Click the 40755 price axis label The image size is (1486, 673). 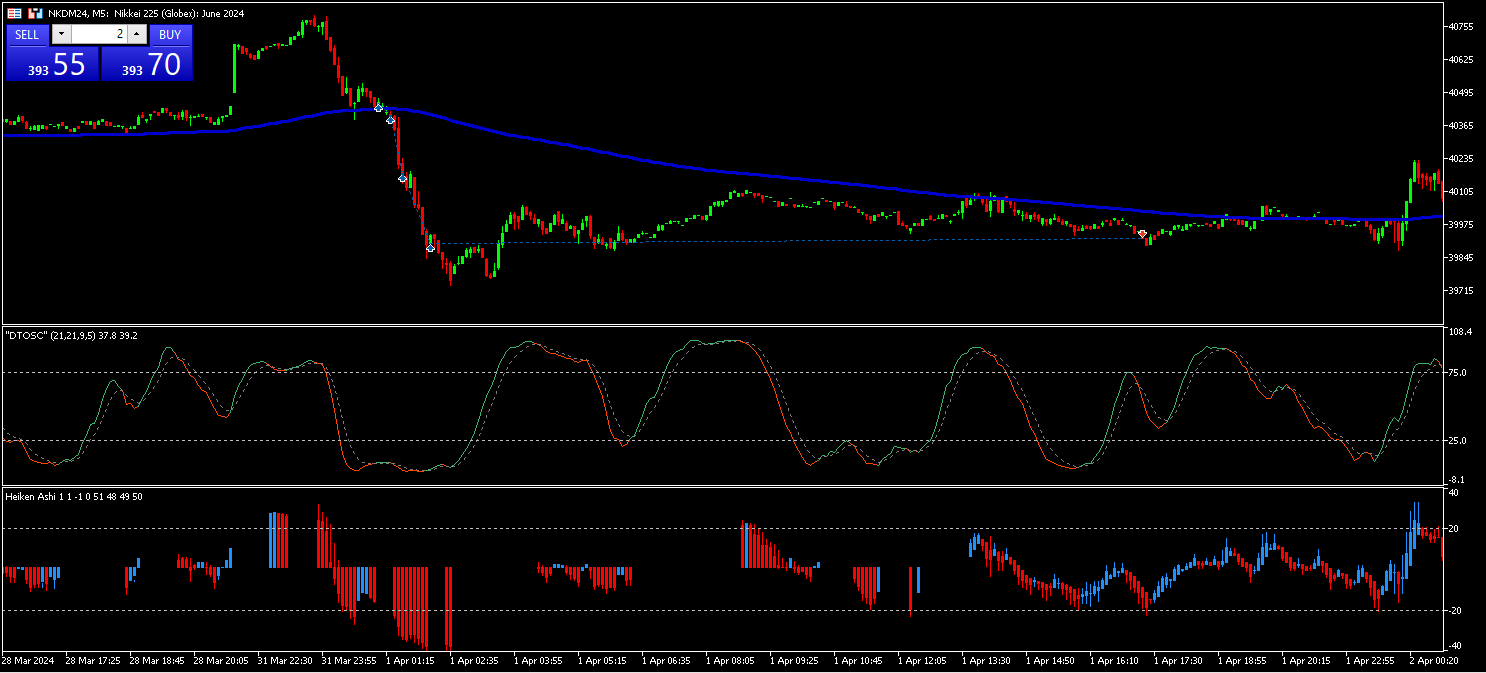1461,26
